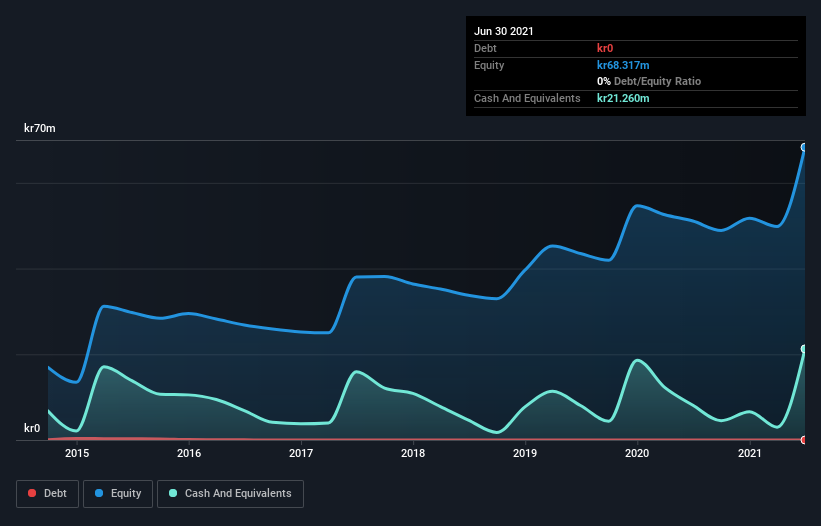Click the kr21.260m cash value in tooltip
This screenshot has height=526, width=821.
click(623, 98)
